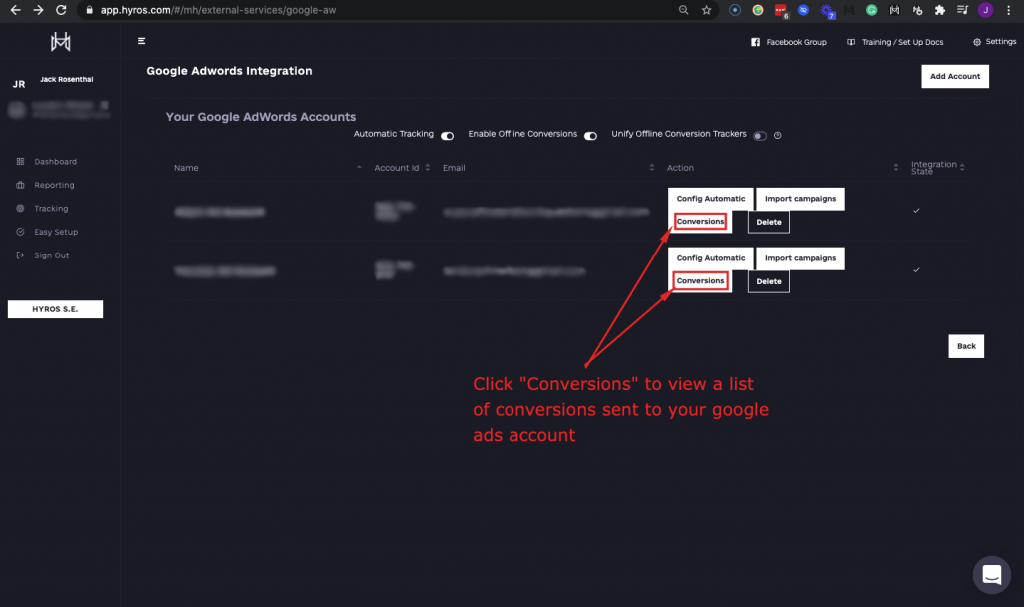Image resolution: width=1024 pixels, height=607 pixels.
Task: Click the Your Google AdWords Accounts heading
Action: pyautogui.click(x=261, y=117)
